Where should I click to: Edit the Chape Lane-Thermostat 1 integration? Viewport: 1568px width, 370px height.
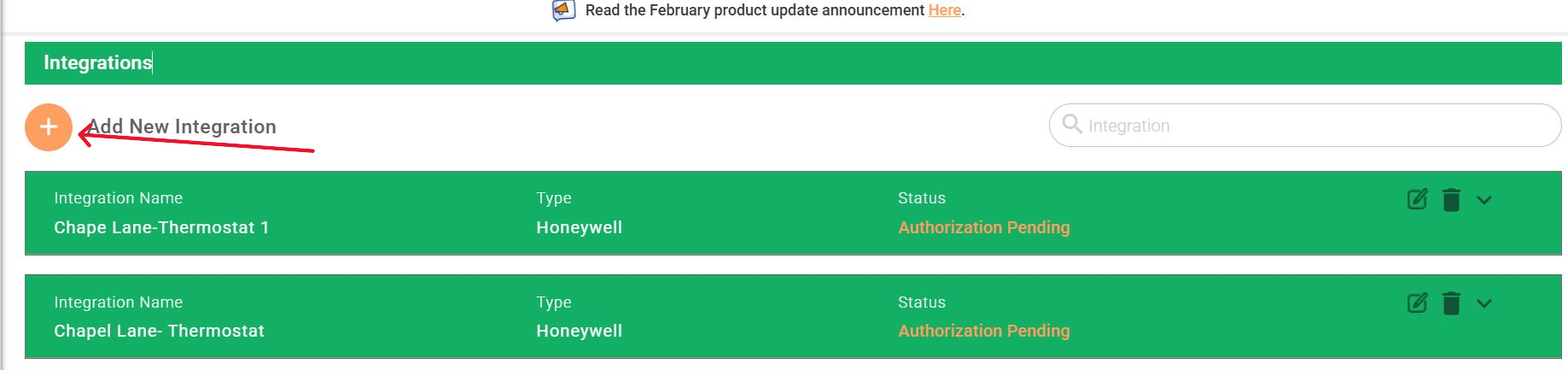(1417, 199)
